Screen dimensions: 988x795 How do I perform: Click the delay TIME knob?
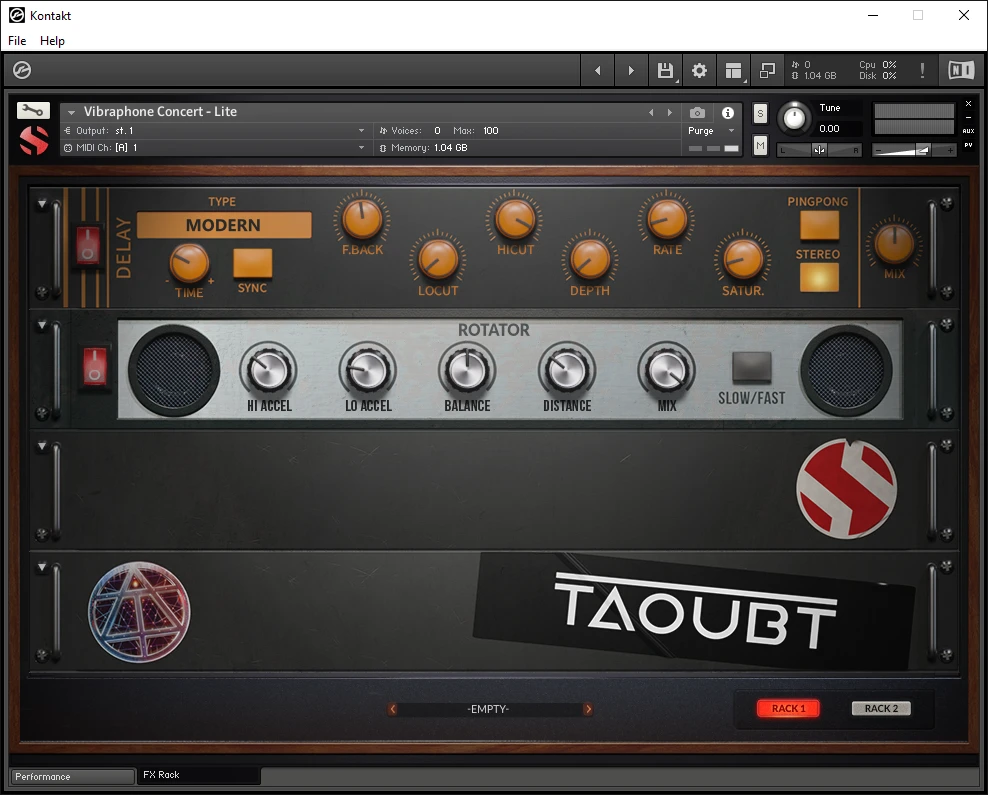(x=189, y=263)
